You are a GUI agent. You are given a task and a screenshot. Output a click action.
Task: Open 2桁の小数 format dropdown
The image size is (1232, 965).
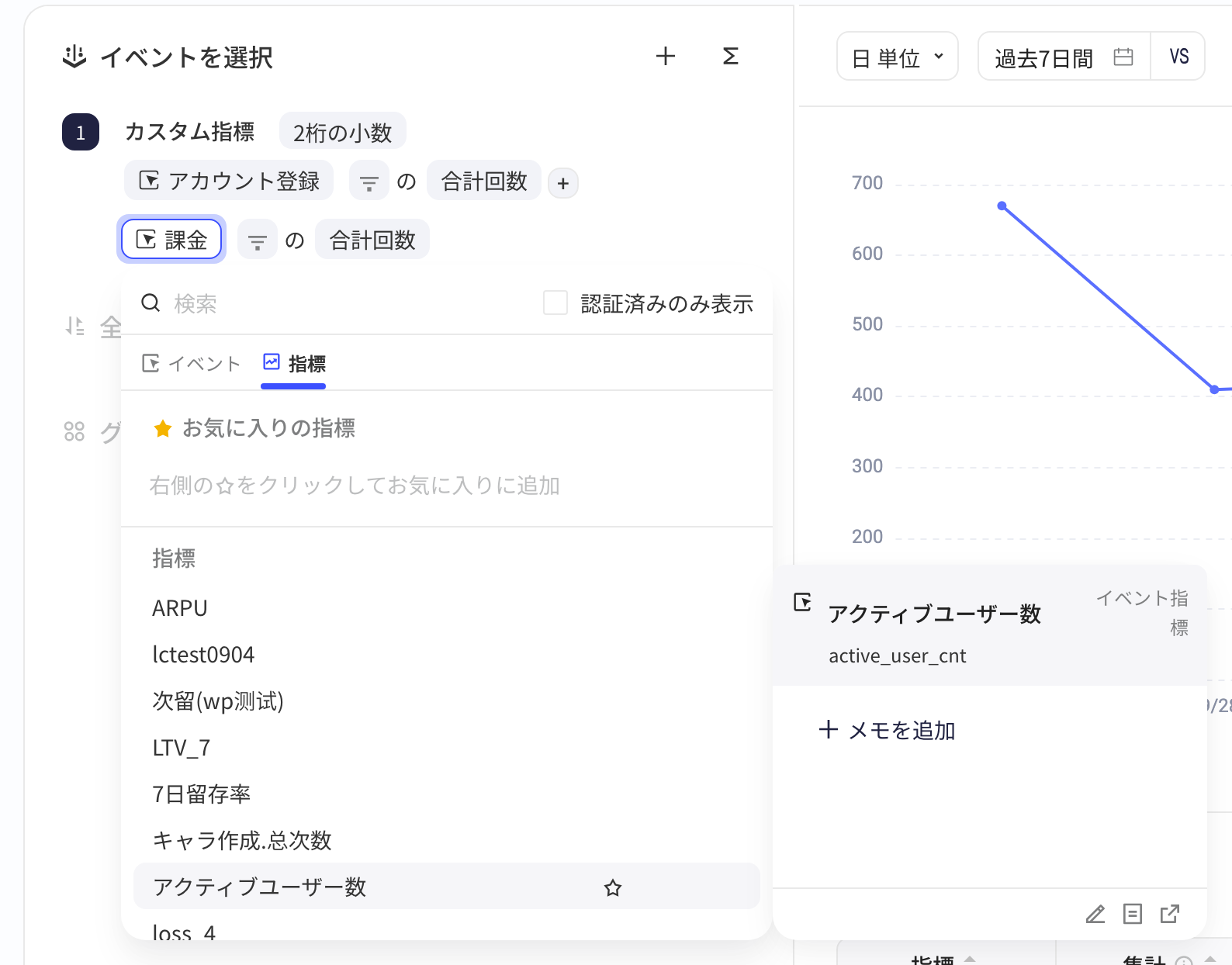(342, 132)
